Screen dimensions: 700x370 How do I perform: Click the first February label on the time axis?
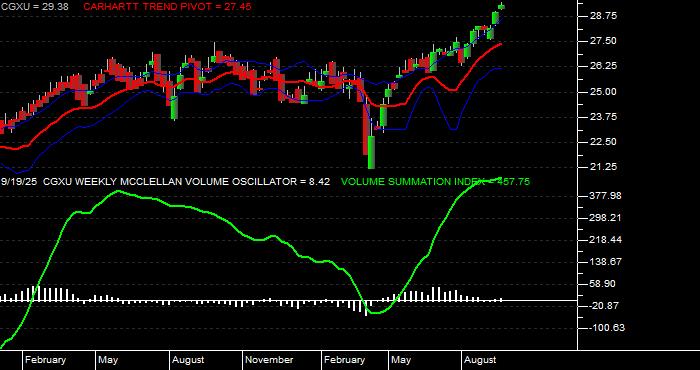[x=46, y=360]
